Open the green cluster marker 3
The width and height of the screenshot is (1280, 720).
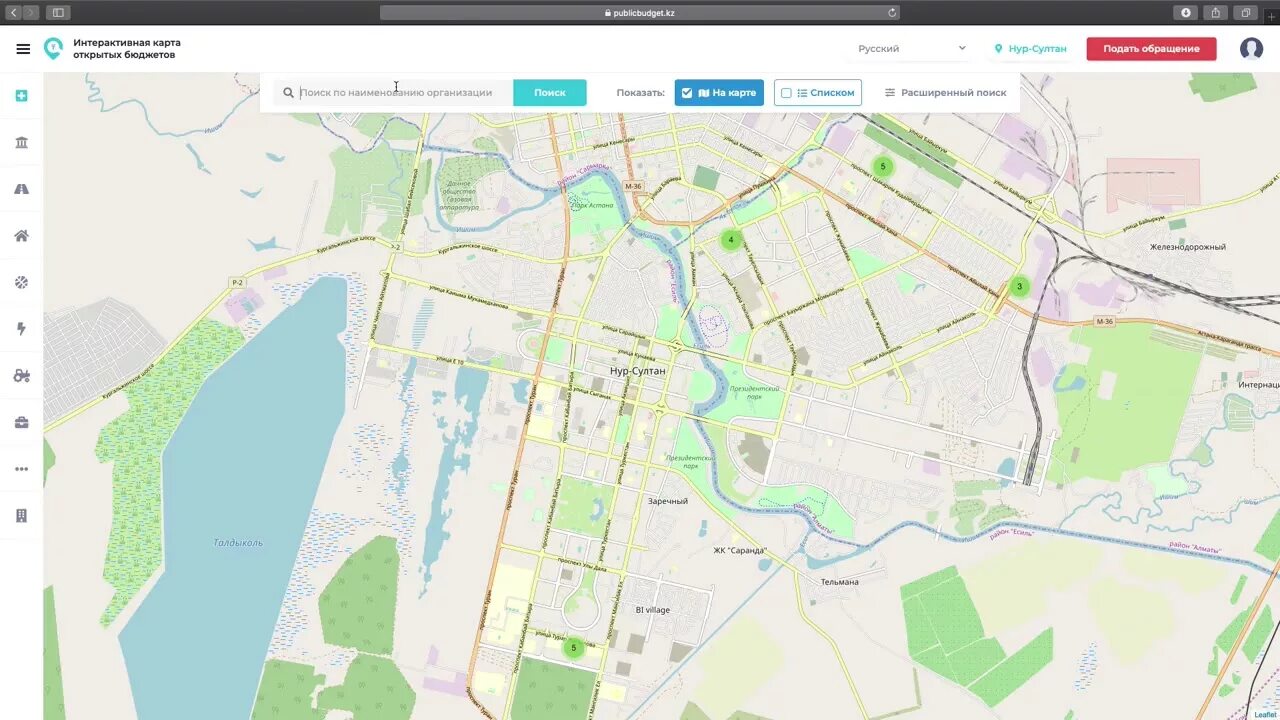[x=1019, y=287]
